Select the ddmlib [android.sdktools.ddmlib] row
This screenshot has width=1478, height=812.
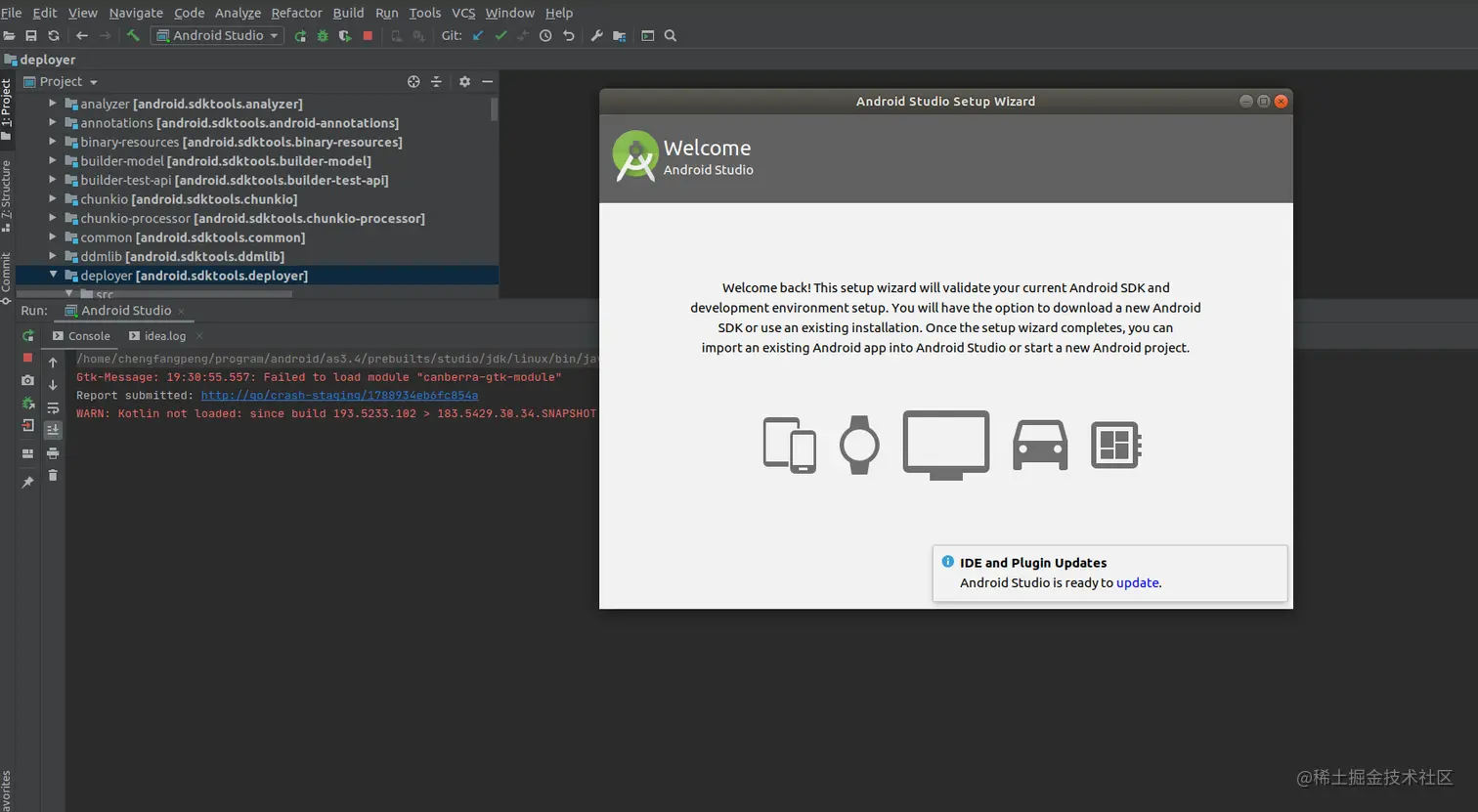(x=257, y=256)
